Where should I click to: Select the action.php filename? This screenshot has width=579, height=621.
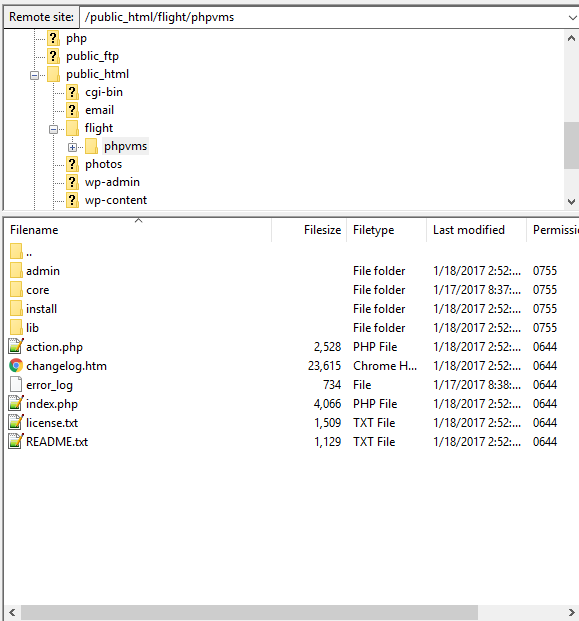click(x=55, y=347)
